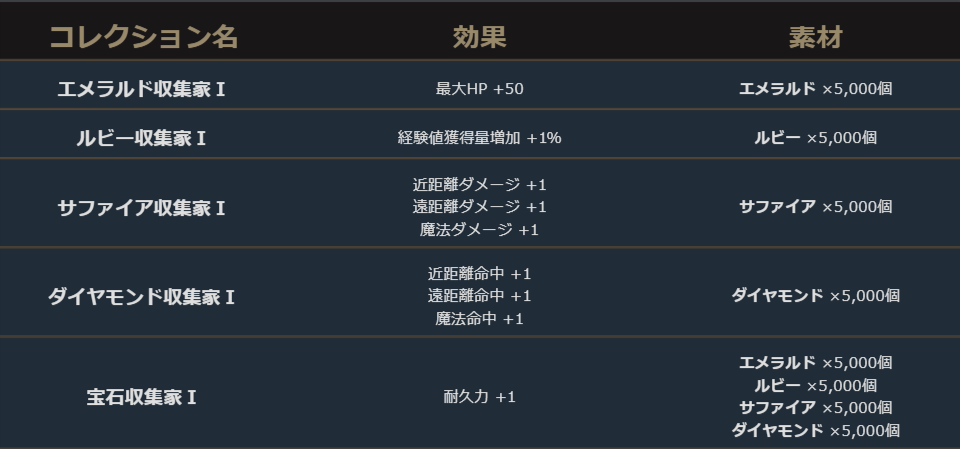960x449 pixels.
Task: Click the 最大HP +50 effect text
Action: [x=479, y=89]
